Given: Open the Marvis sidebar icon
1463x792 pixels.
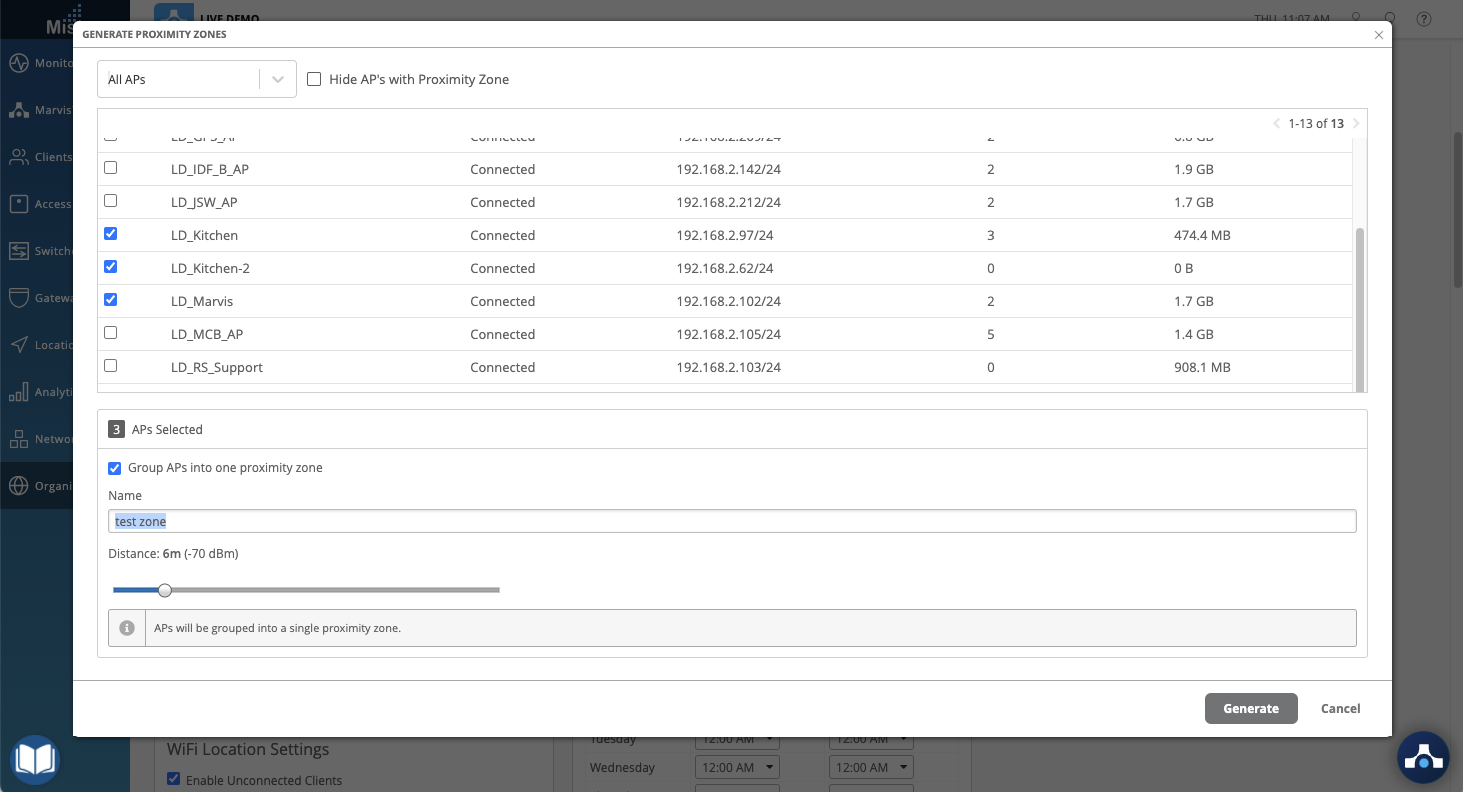Looking at the screenshot, I should [x=18, y=110].
